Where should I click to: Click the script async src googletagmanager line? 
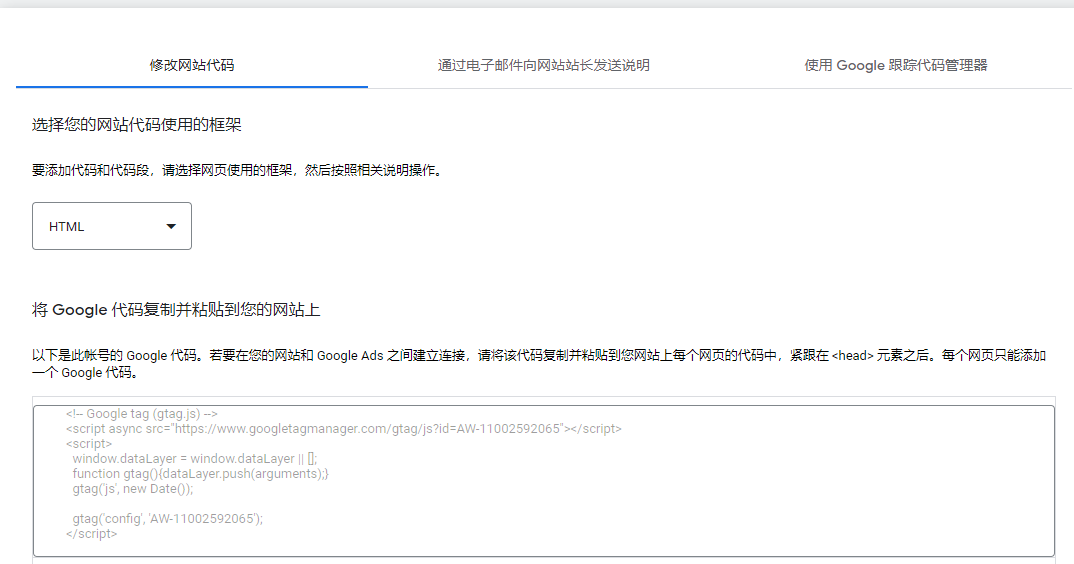pos(343,429)
